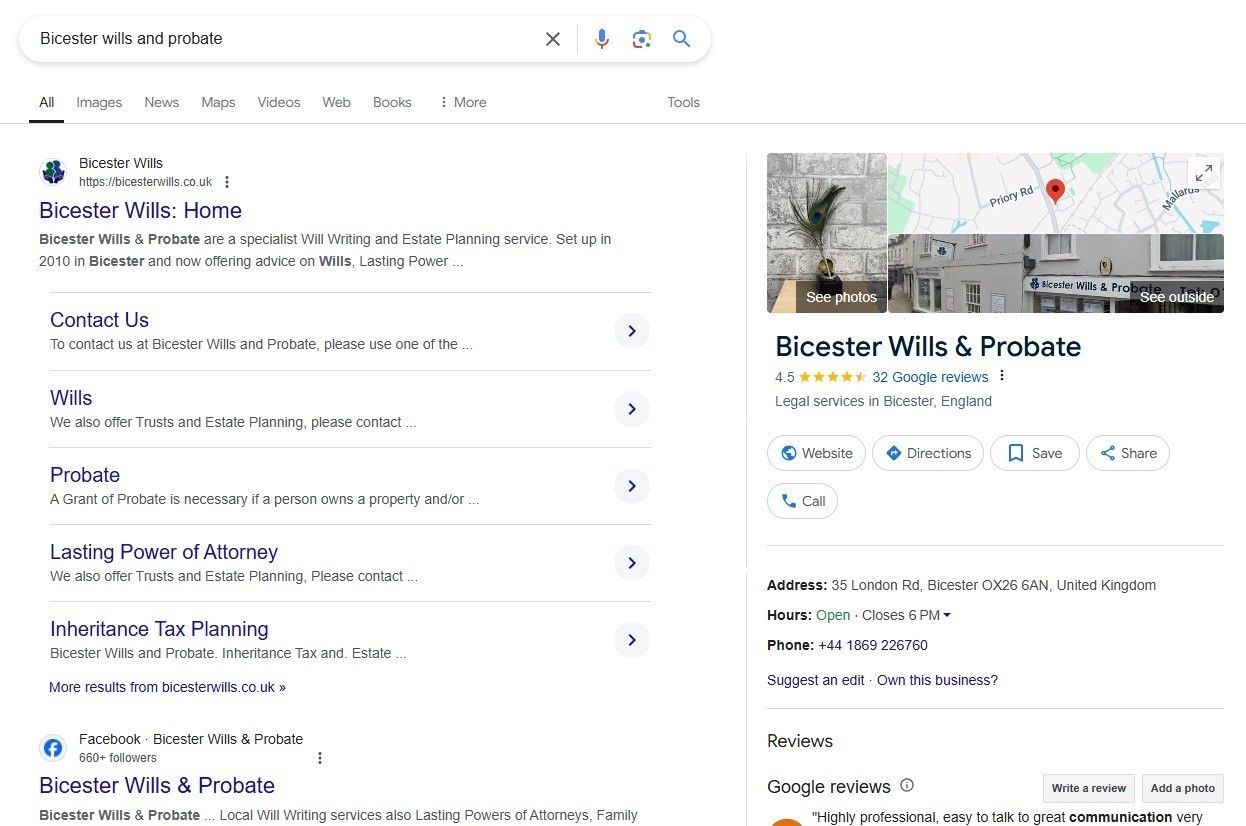
Task: Open Facebook Bicester Wills & Probate result
Action: 157,785
